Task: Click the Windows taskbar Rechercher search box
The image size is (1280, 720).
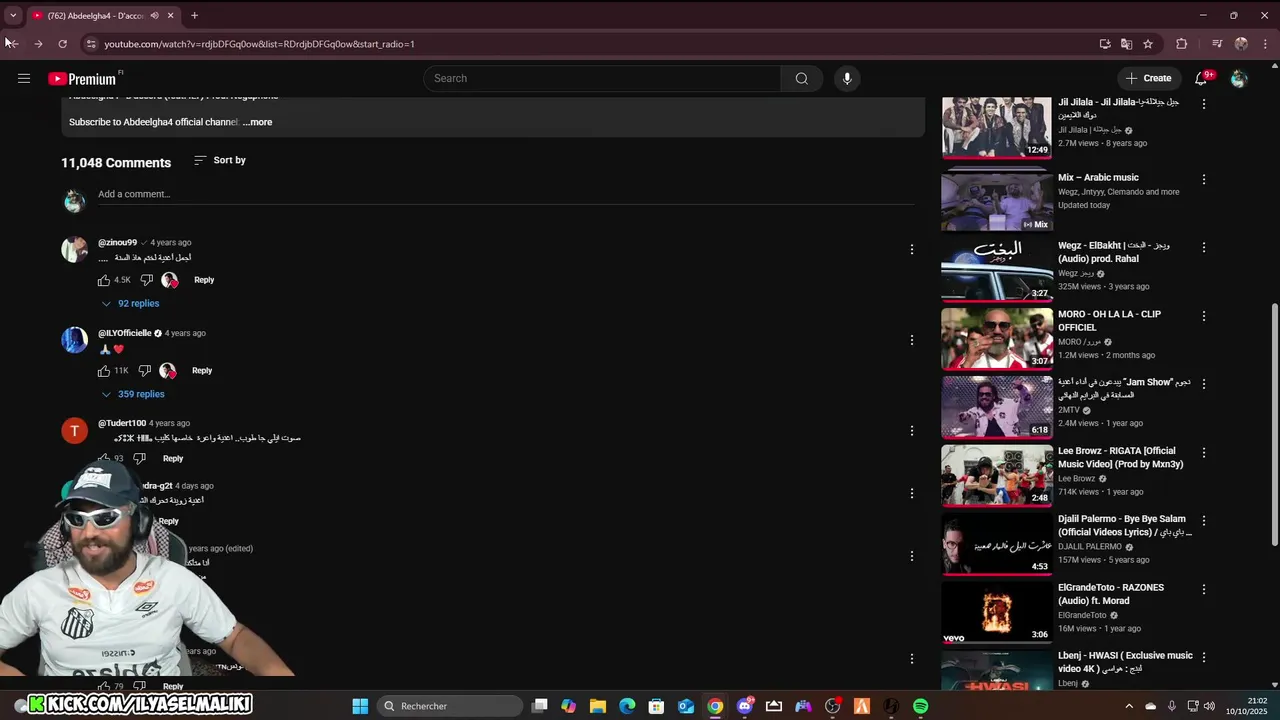Action: tap(450, 706)
